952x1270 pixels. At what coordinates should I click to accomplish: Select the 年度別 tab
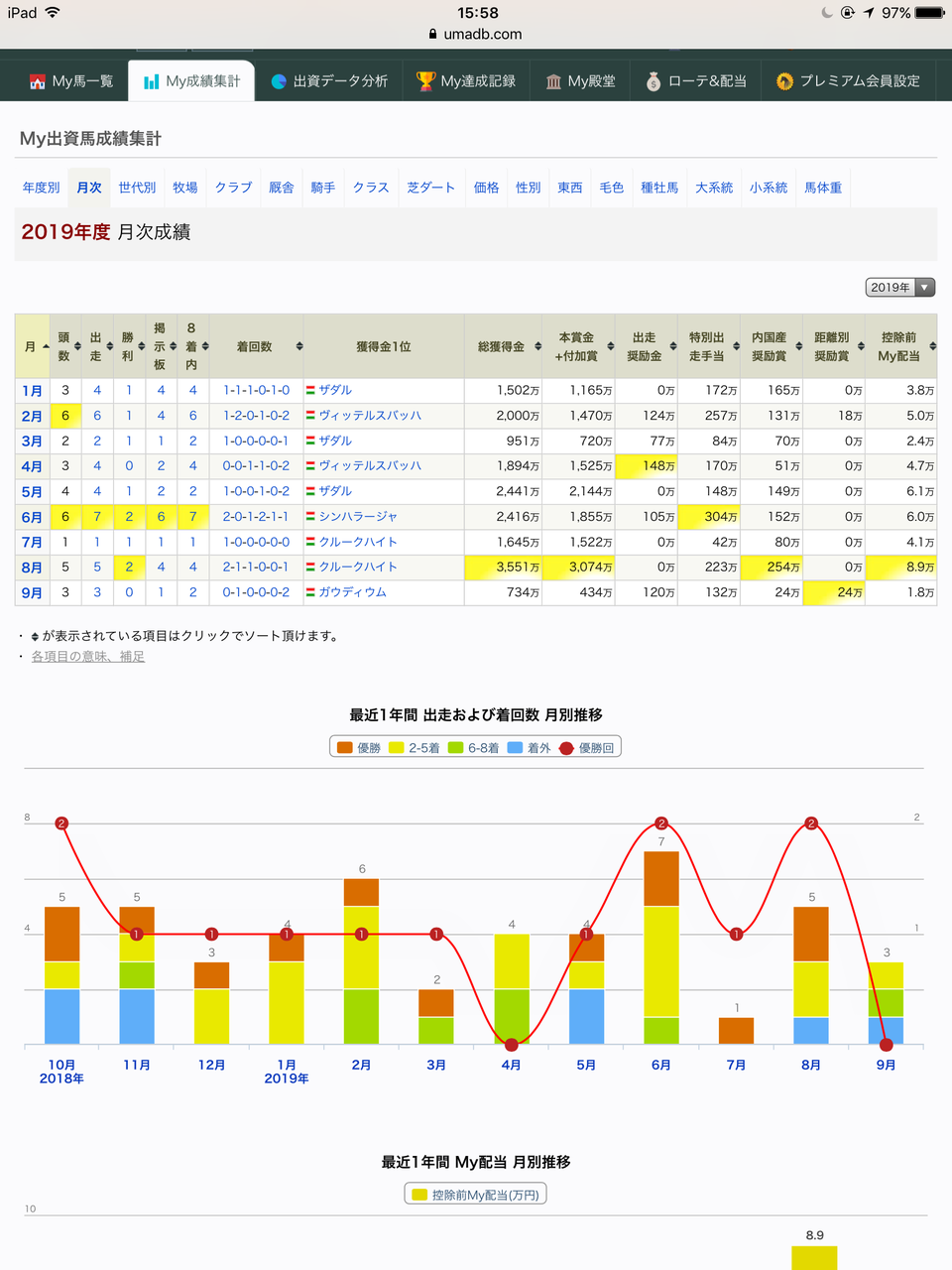point(40,187)
